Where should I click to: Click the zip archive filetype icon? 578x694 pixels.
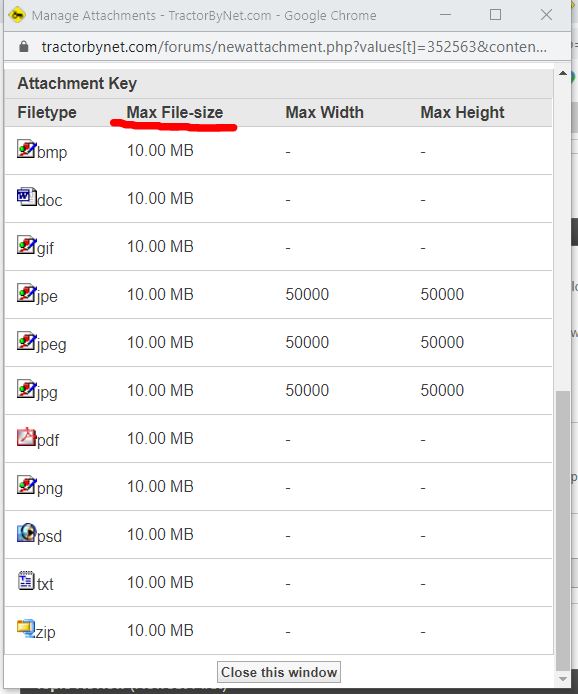[x=26, y=629]
